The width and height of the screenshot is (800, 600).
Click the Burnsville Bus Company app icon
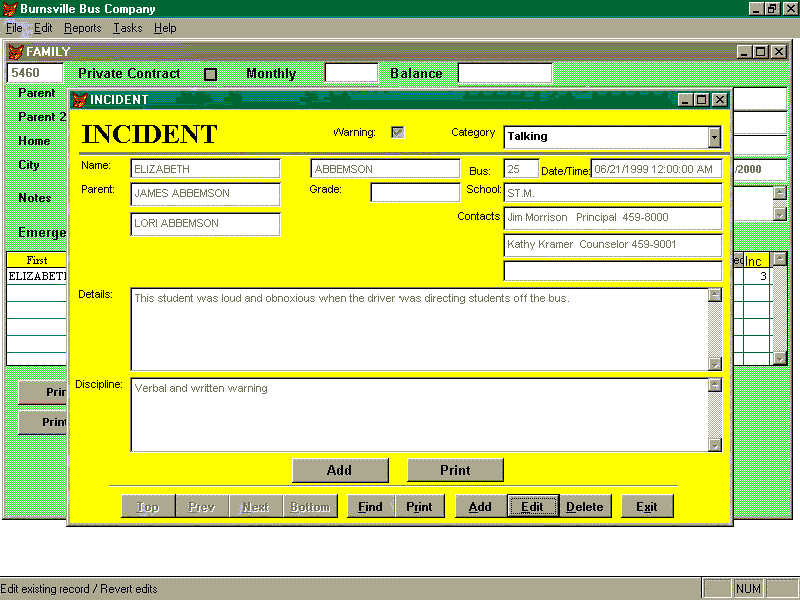coord(10,9)
